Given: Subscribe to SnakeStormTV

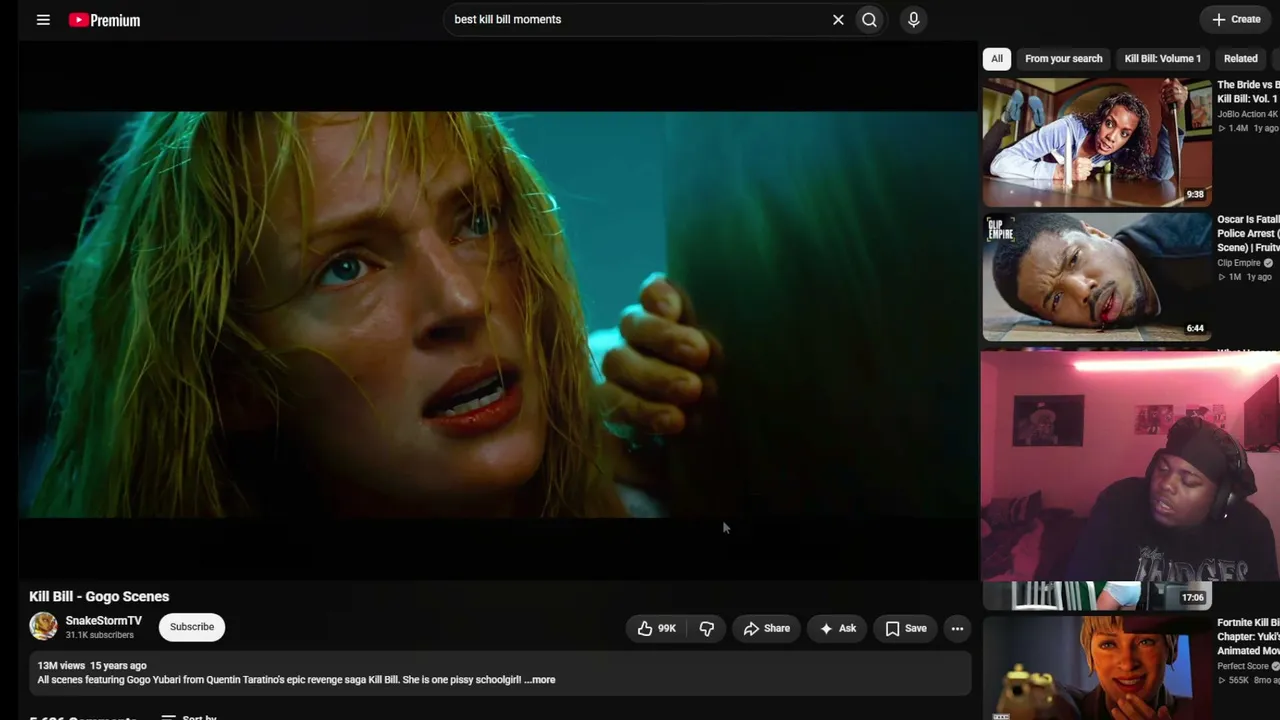Looking at the screenshot, I should (192, 627).
